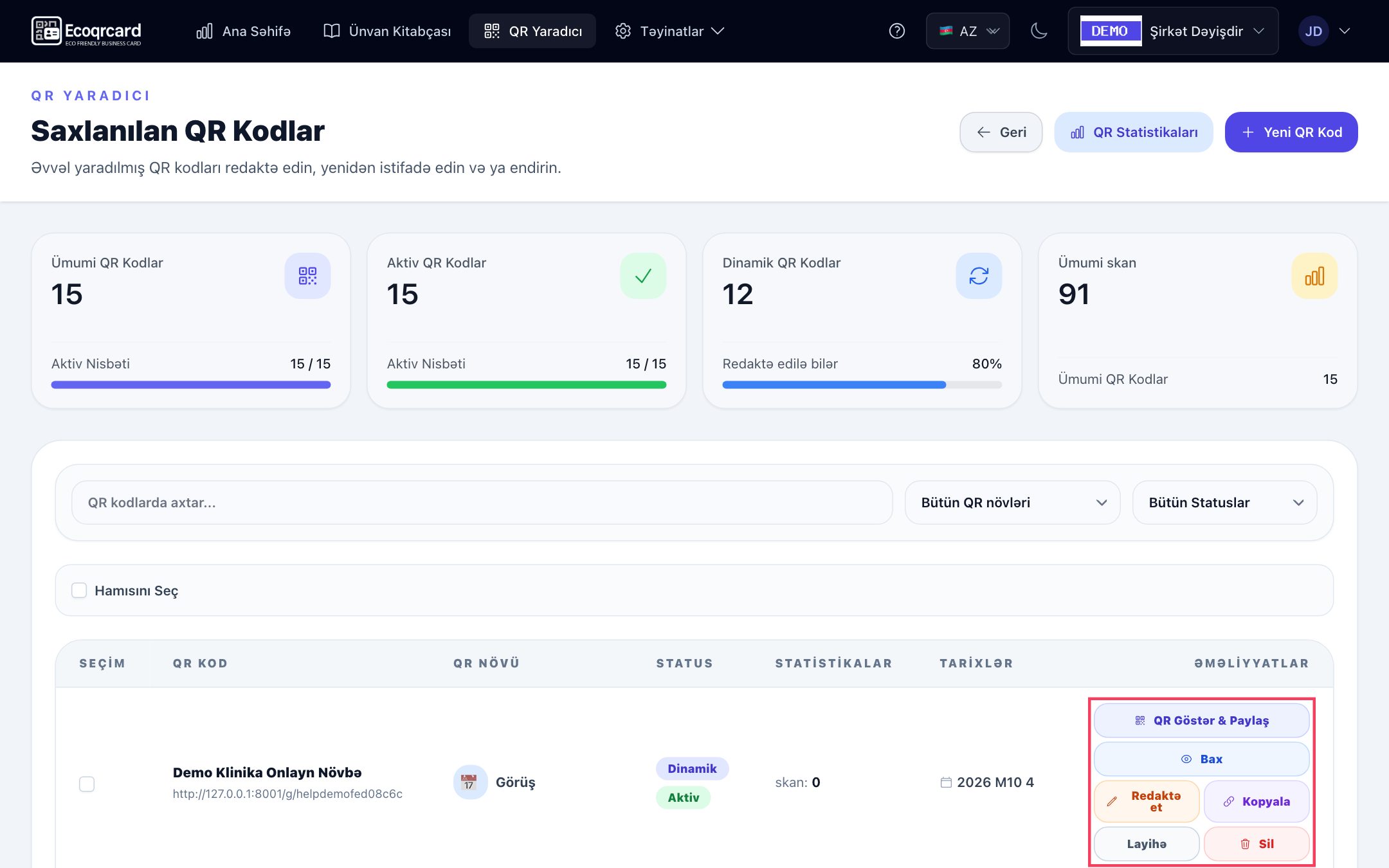The width and height of the screenshot is (1389, 868).
Task: Click the blue Redaktə edilə bilər progress bar
Action: (x=862, y=385)
